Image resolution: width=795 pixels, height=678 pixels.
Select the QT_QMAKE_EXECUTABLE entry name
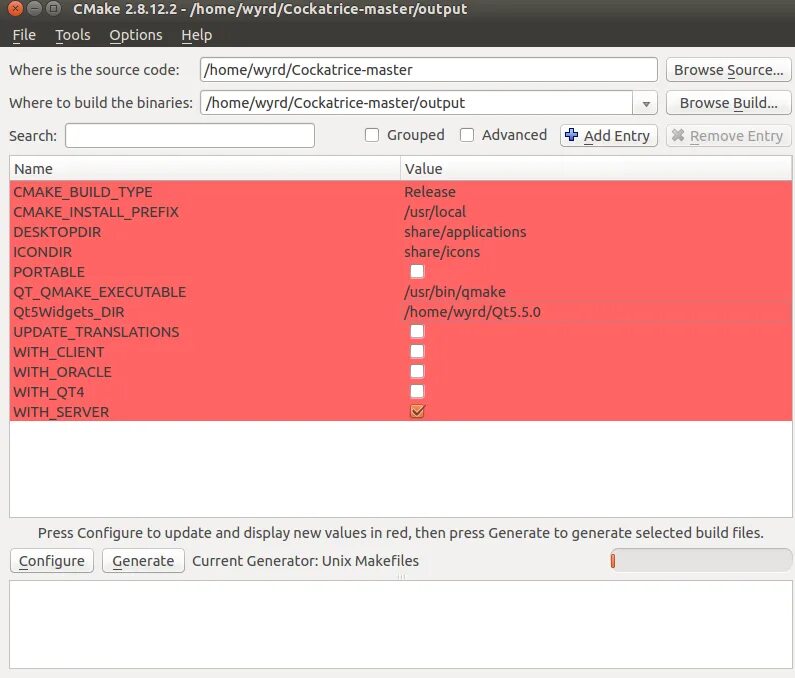(100, 292)
